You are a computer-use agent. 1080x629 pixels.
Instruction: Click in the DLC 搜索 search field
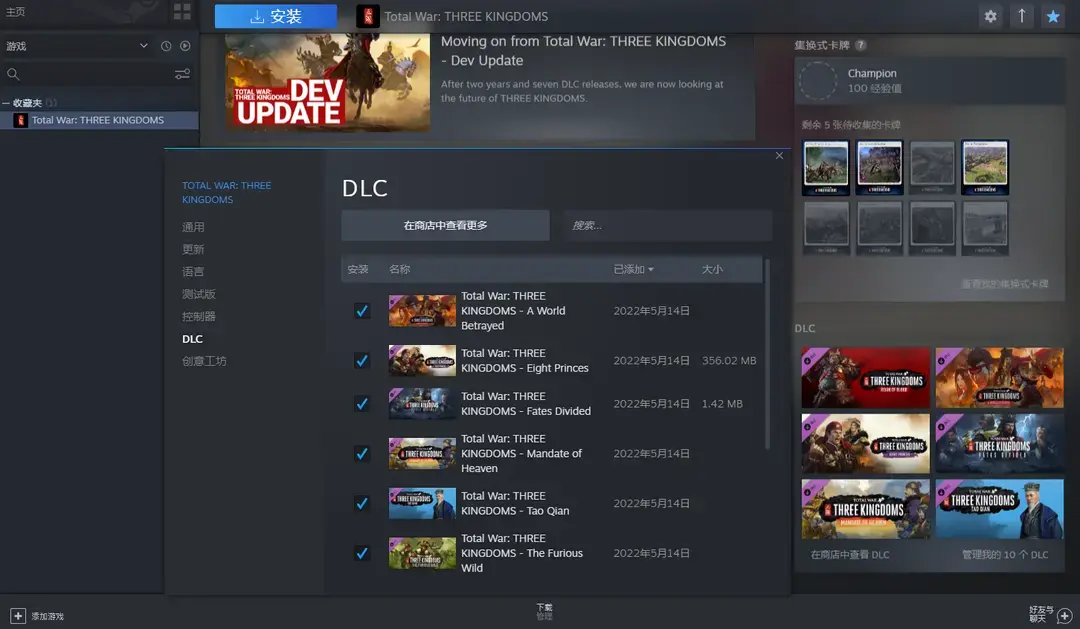pos(667,225)
